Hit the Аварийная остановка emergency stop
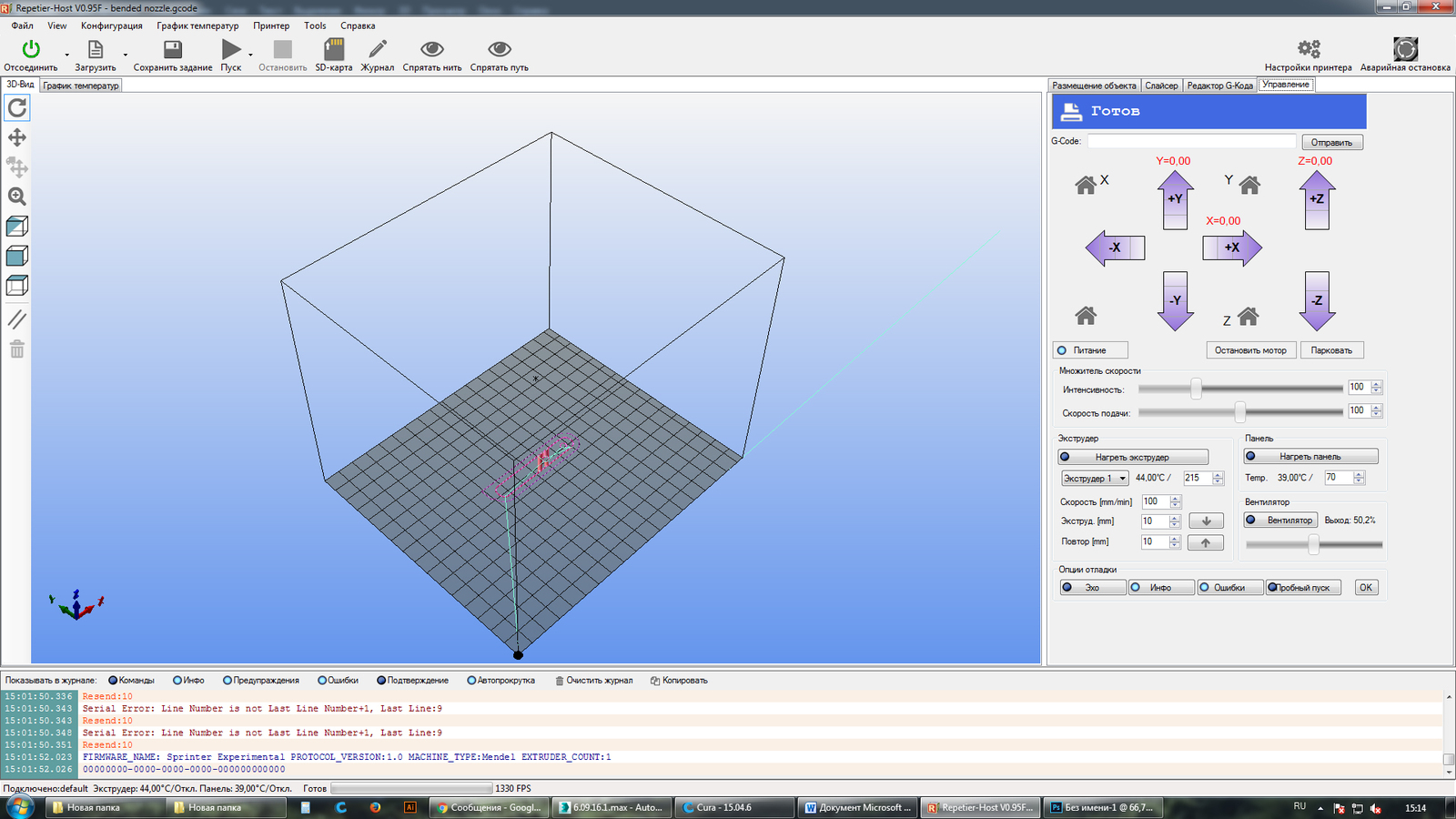The width and height of the screenshot is (1456, 819). click(x=1405, y=49)
